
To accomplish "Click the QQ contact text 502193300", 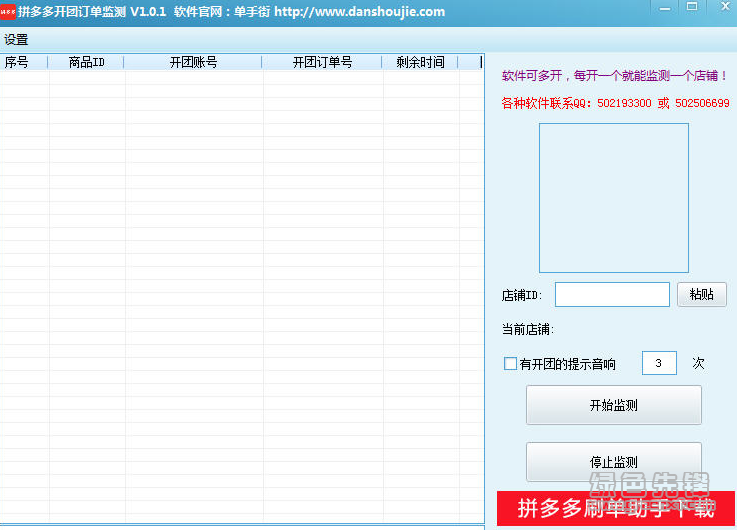I will [x=624, y=103].
